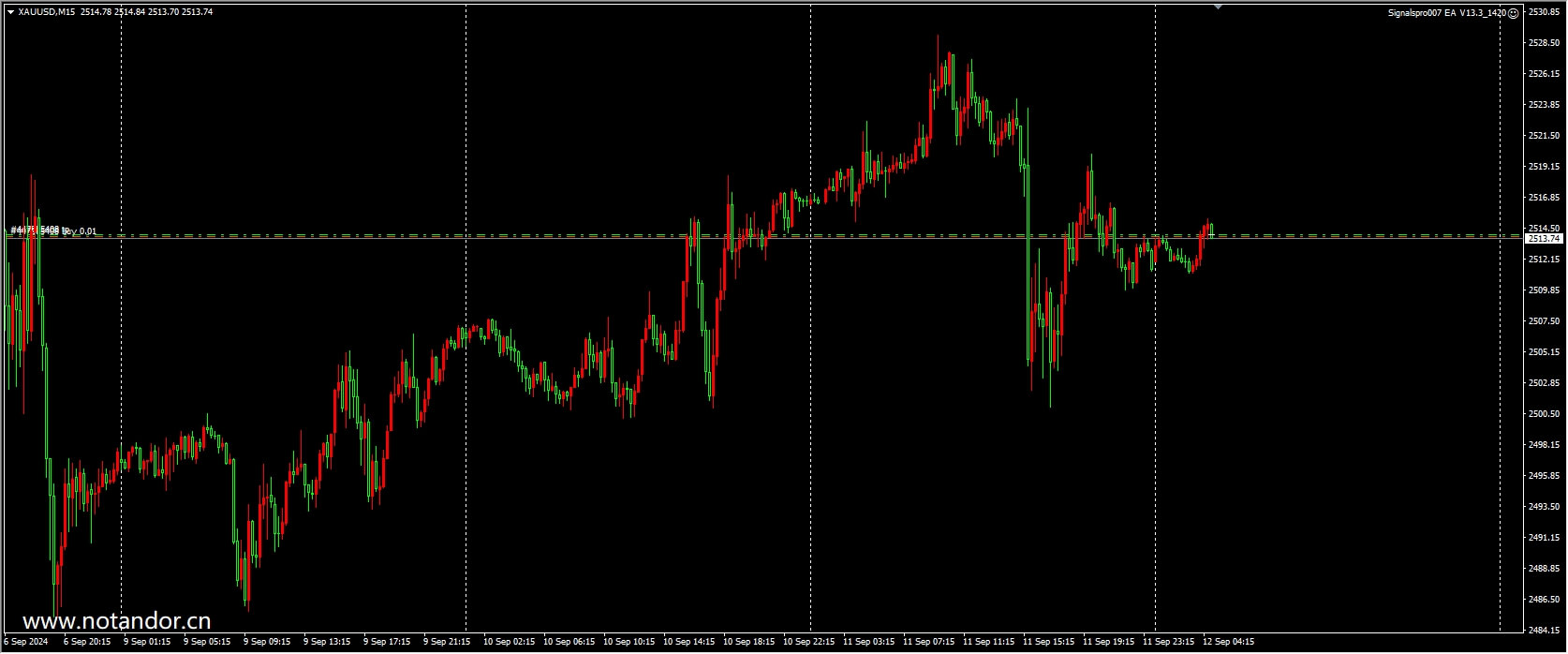The width and height of the screenshot is (1568, 654).
Task: Click the 2528.50 price scale label
Action: [1544, 43]
